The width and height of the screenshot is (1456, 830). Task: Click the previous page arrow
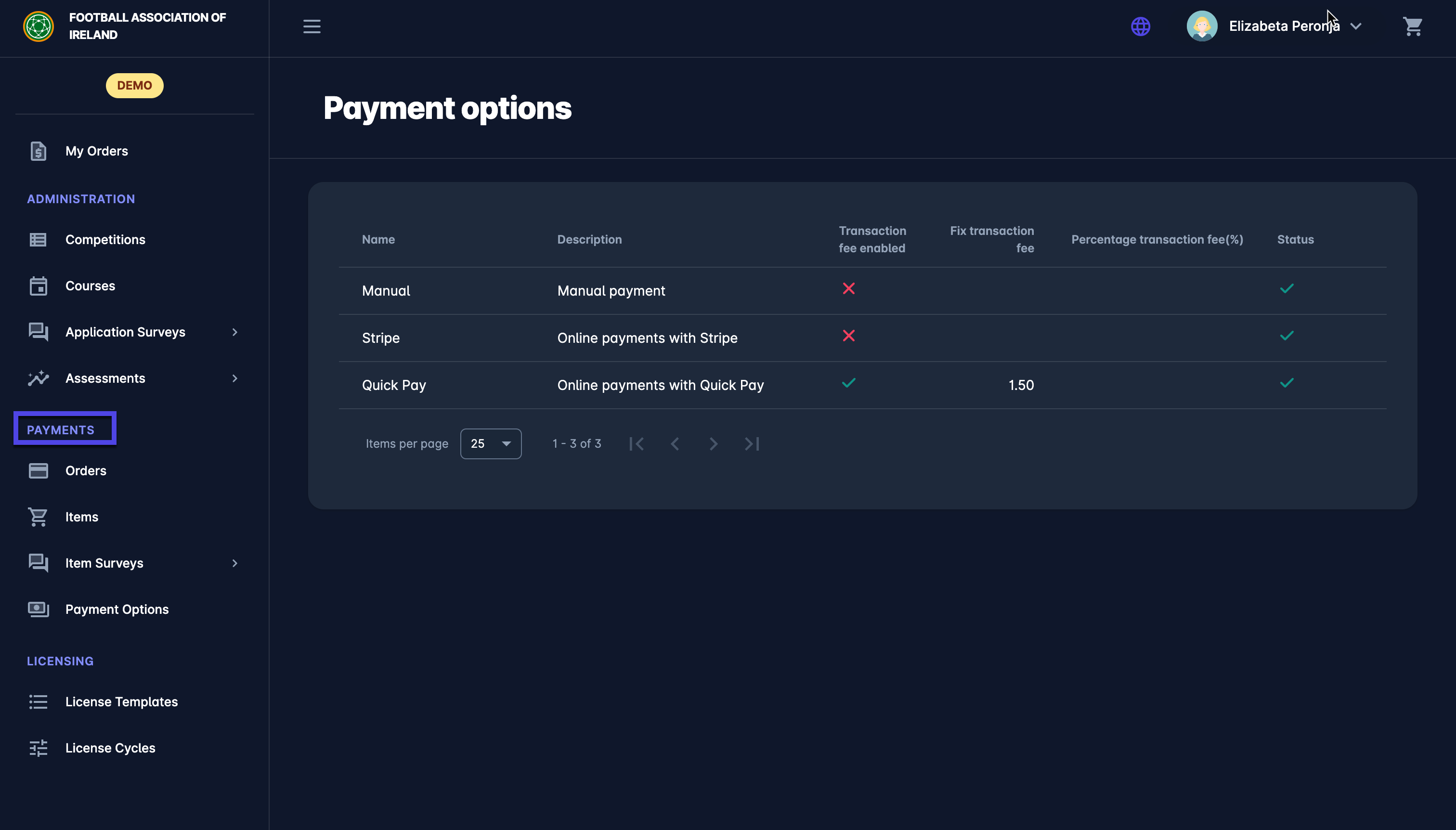tap(675, 443)
